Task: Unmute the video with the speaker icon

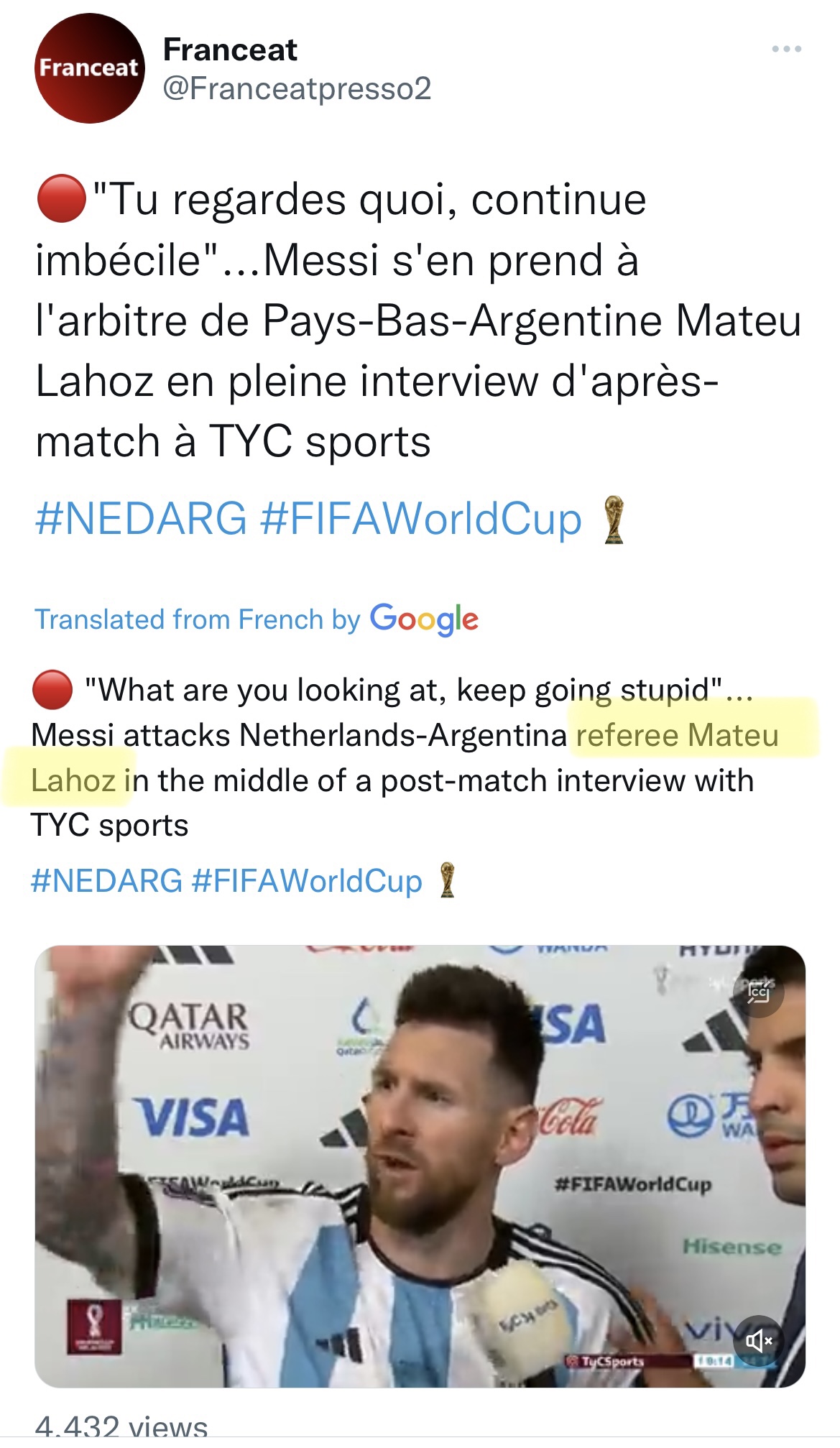Action: click(x=759, y=1340)
